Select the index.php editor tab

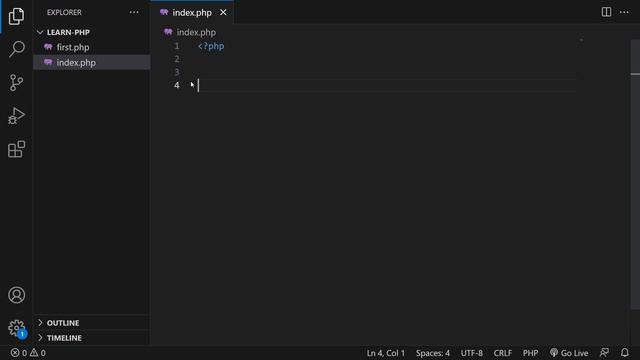[191, 13]
